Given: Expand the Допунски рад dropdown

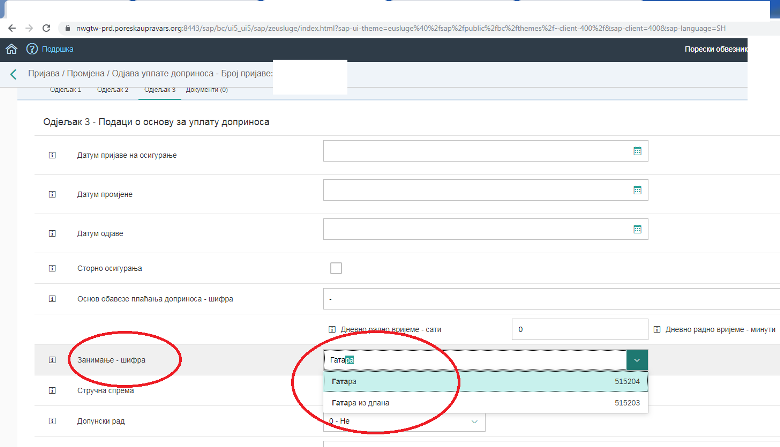Looking at the screenshot, I should point(473,421).
